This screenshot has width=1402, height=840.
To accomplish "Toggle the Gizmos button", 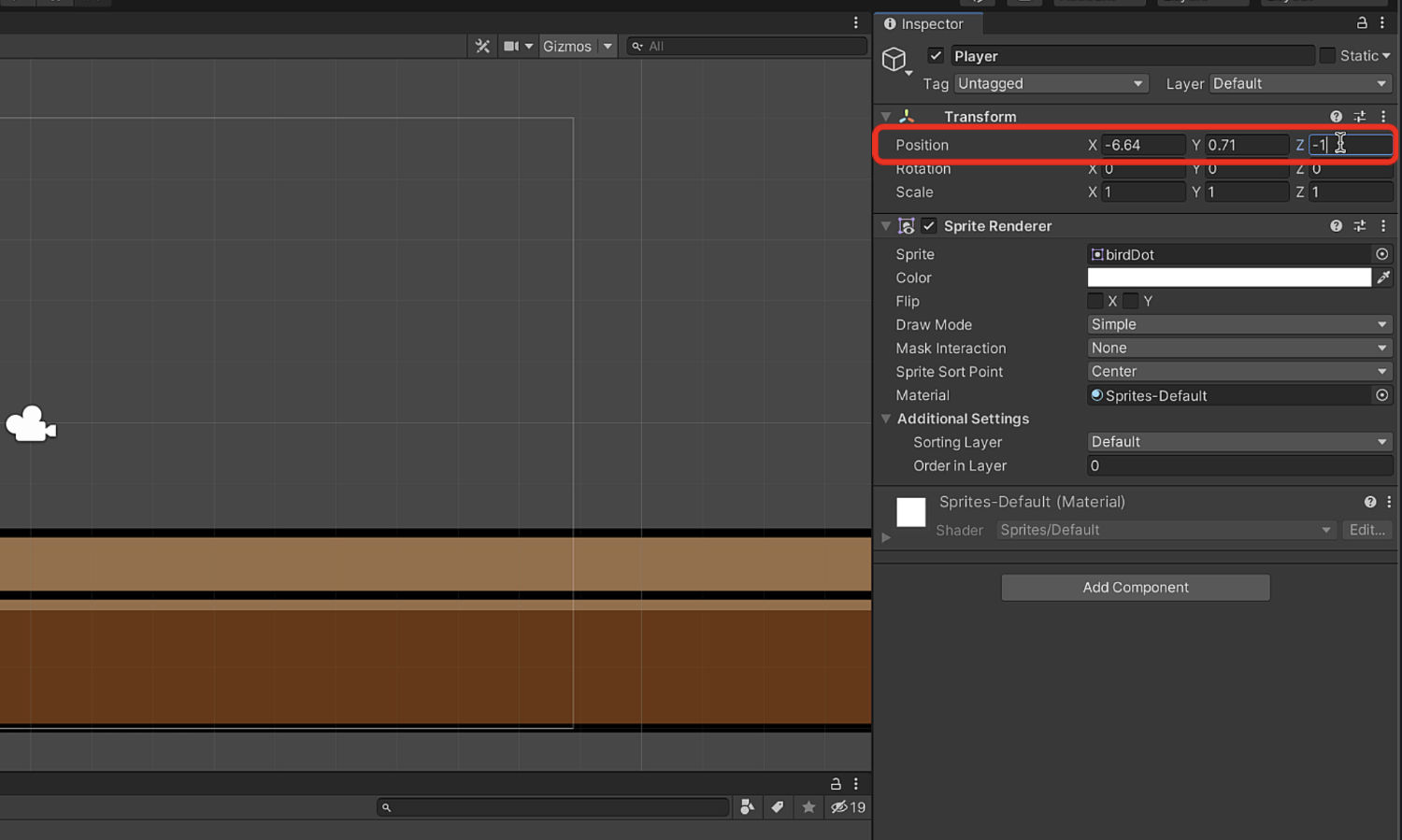I will click(x=566, y=46).
